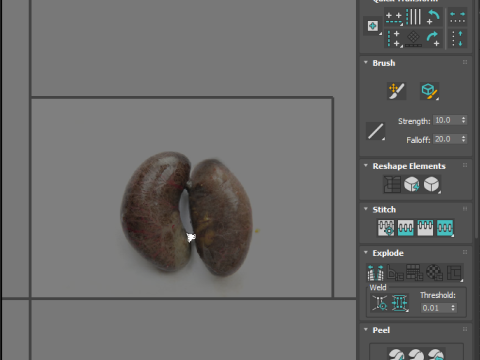Image resolution: width=480 pixels, height=360 pixels.
Task: Rotate selection clockwise 90 degrees around pivot
Action: (x=433, y=39)
